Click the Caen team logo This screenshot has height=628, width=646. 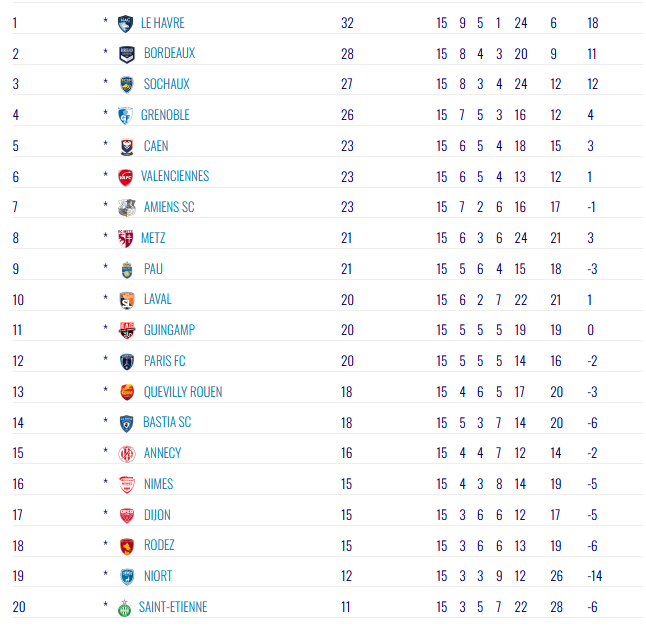126,146
